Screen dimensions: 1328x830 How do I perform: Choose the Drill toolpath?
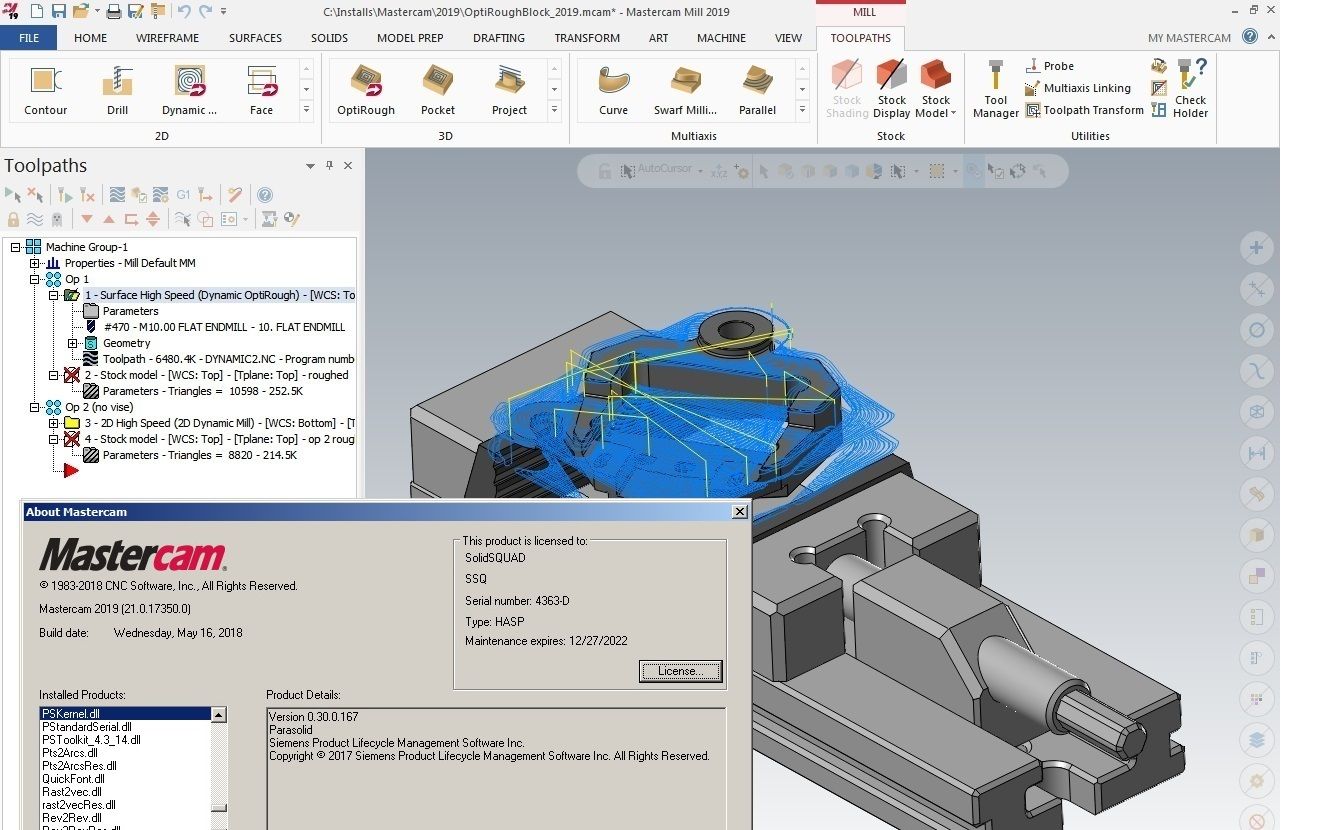[x=118, y=89]
